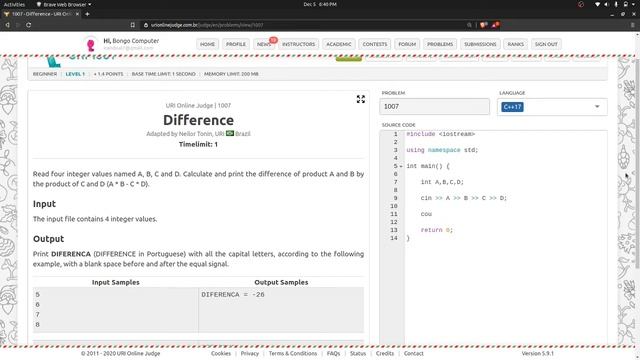Open the PROFILE menu item

click(x=236, y=44)
